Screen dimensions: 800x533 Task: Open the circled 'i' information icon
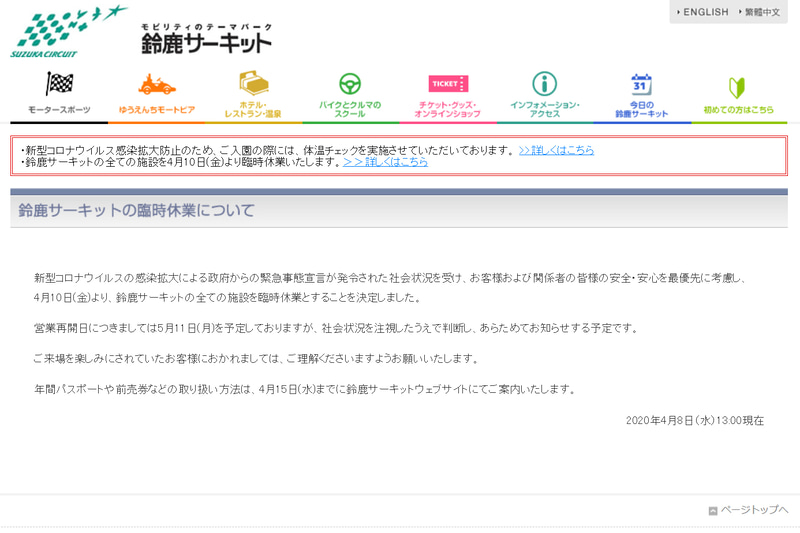click(x=544, y=84)
